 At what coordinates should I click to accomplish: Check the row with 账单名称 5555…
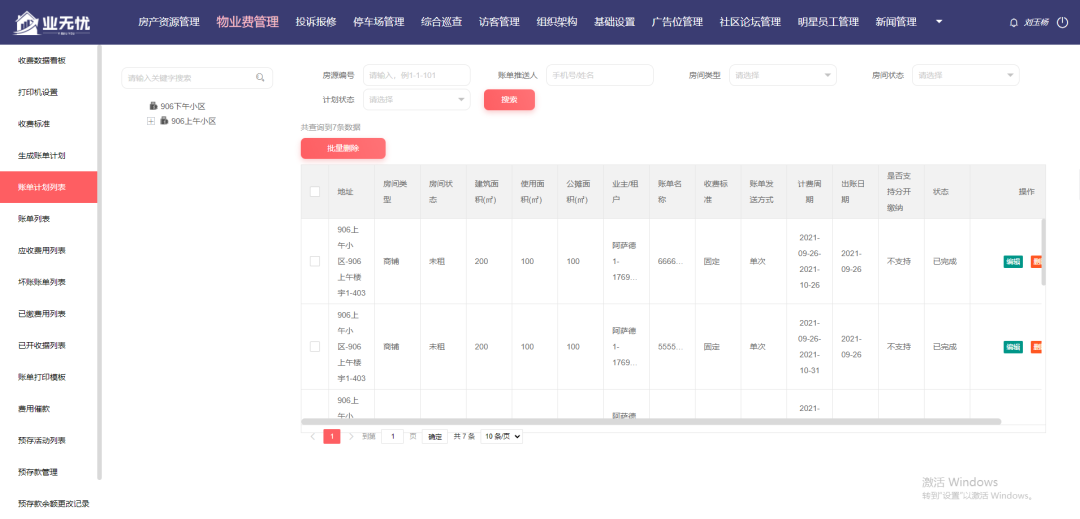315,347
